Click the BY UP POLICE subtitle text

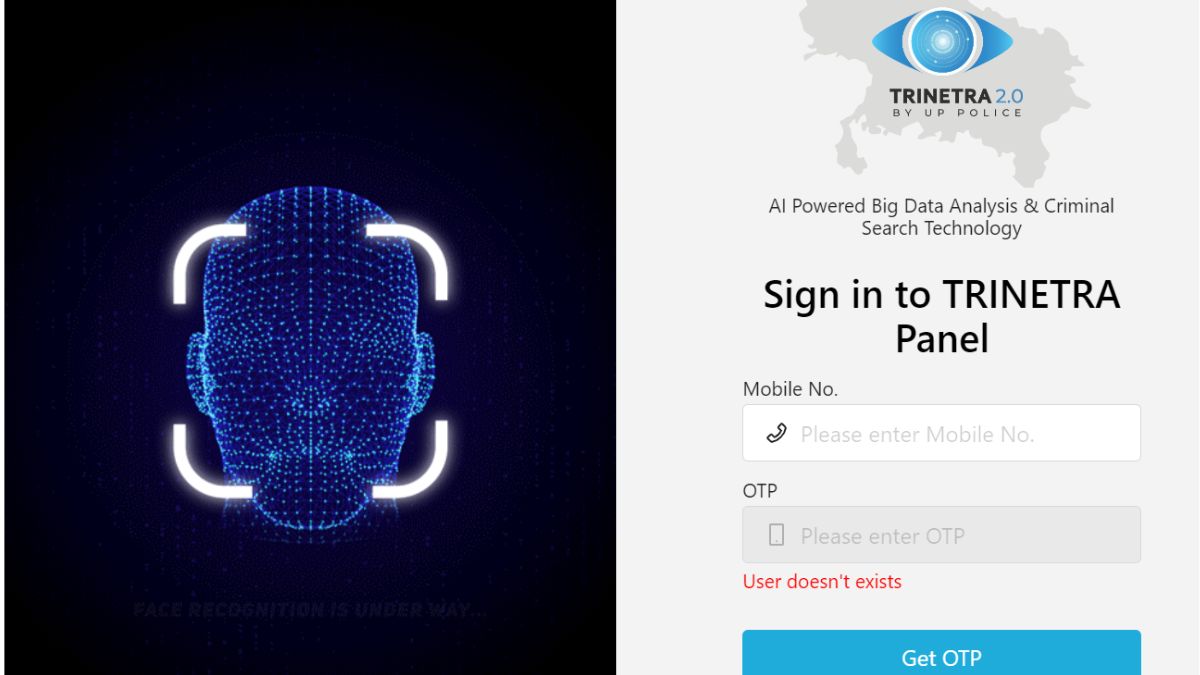coord(957,113)
